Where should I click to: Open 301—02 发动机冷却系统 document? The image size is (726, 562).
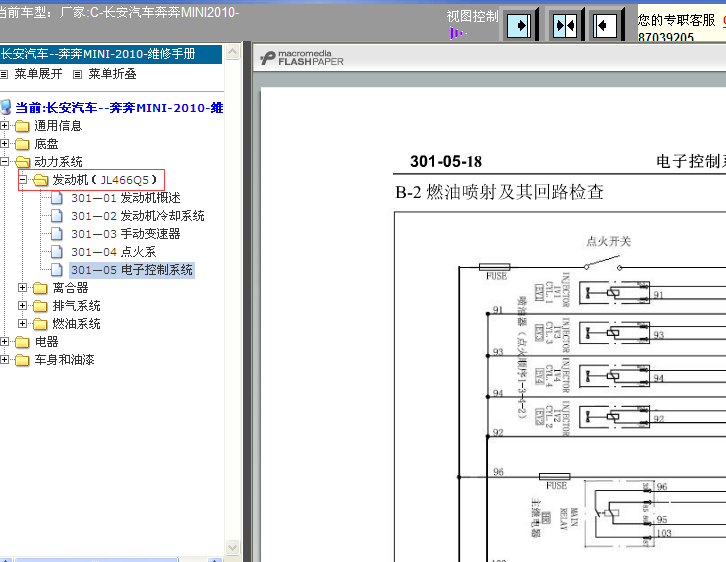[138, 216]
